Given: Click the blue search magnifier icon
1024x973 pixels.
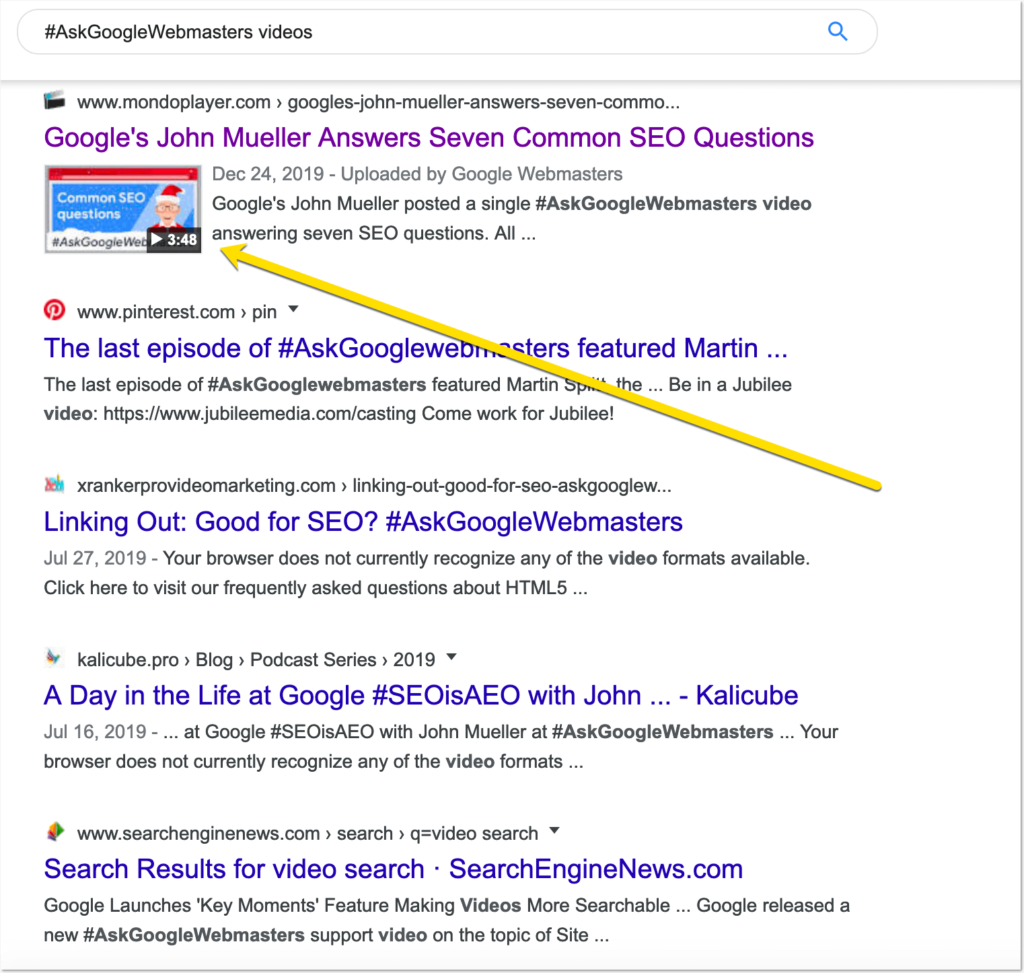Looking at the screenshot, I should [837, 31].
